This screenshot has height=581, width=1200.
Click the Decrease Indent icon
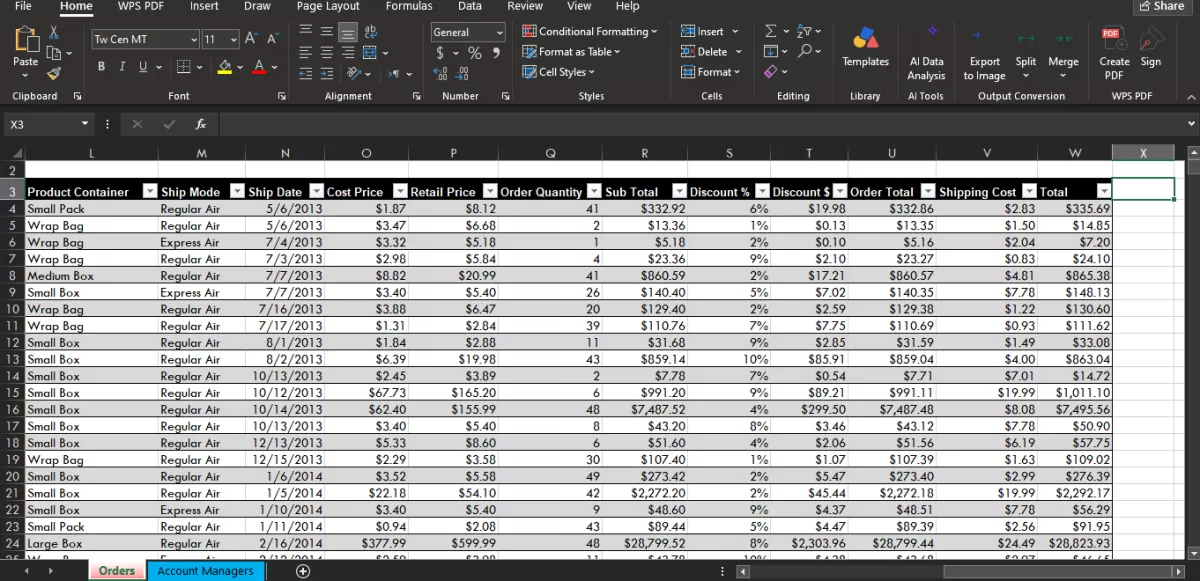pyautogui.click(x=306, y=74)
